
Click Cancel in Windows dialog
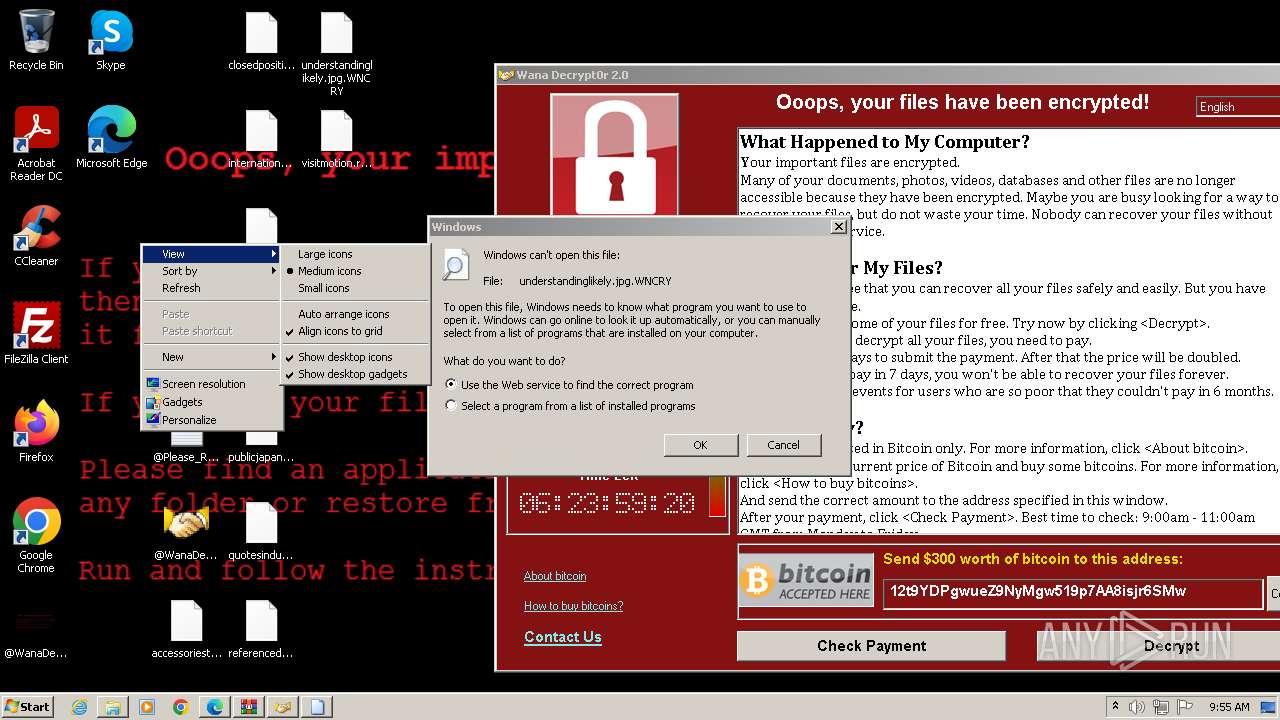pos(783,445)
